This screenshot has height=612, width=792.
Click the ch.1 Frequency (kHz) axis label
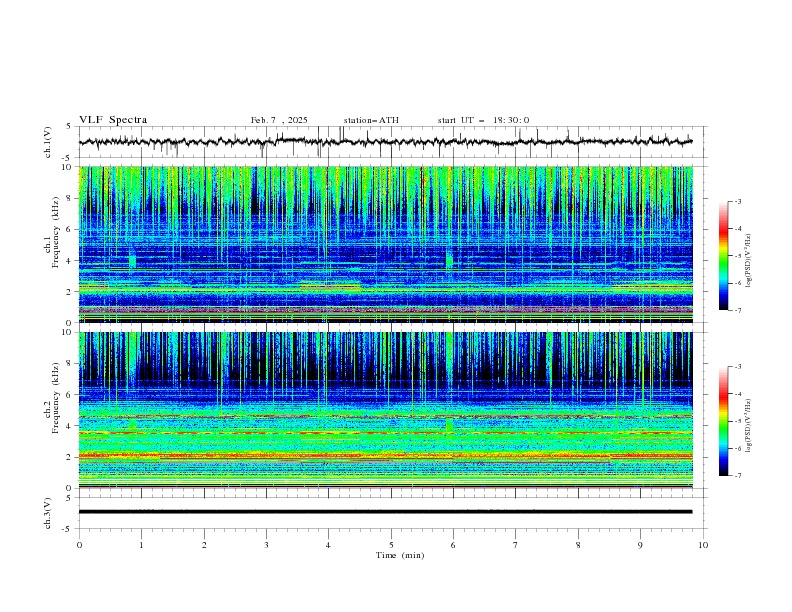(x=52, y=233)
